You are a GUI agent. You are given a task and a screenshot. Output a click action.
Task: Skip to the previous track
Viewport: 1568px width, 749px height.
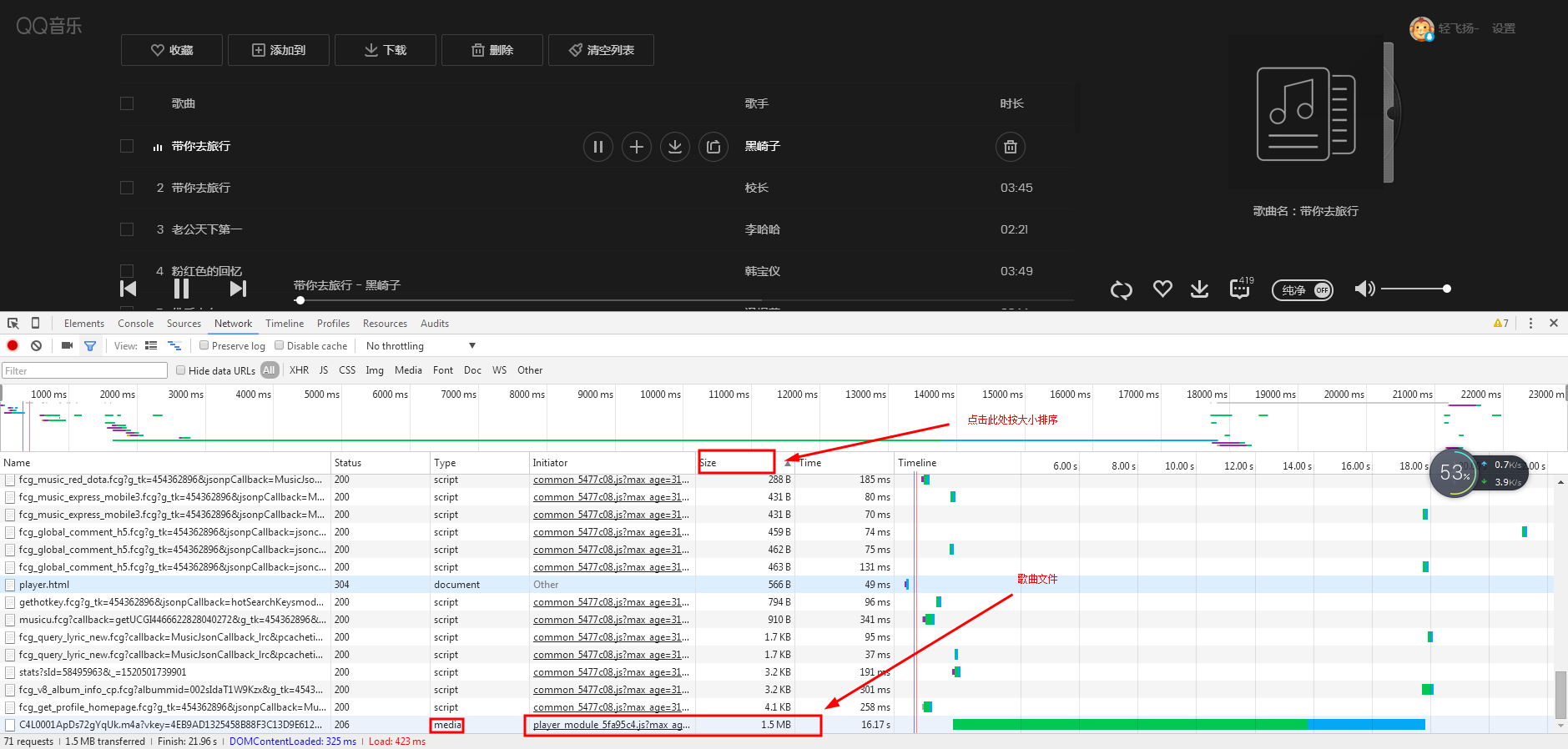[x=128, y=289]
